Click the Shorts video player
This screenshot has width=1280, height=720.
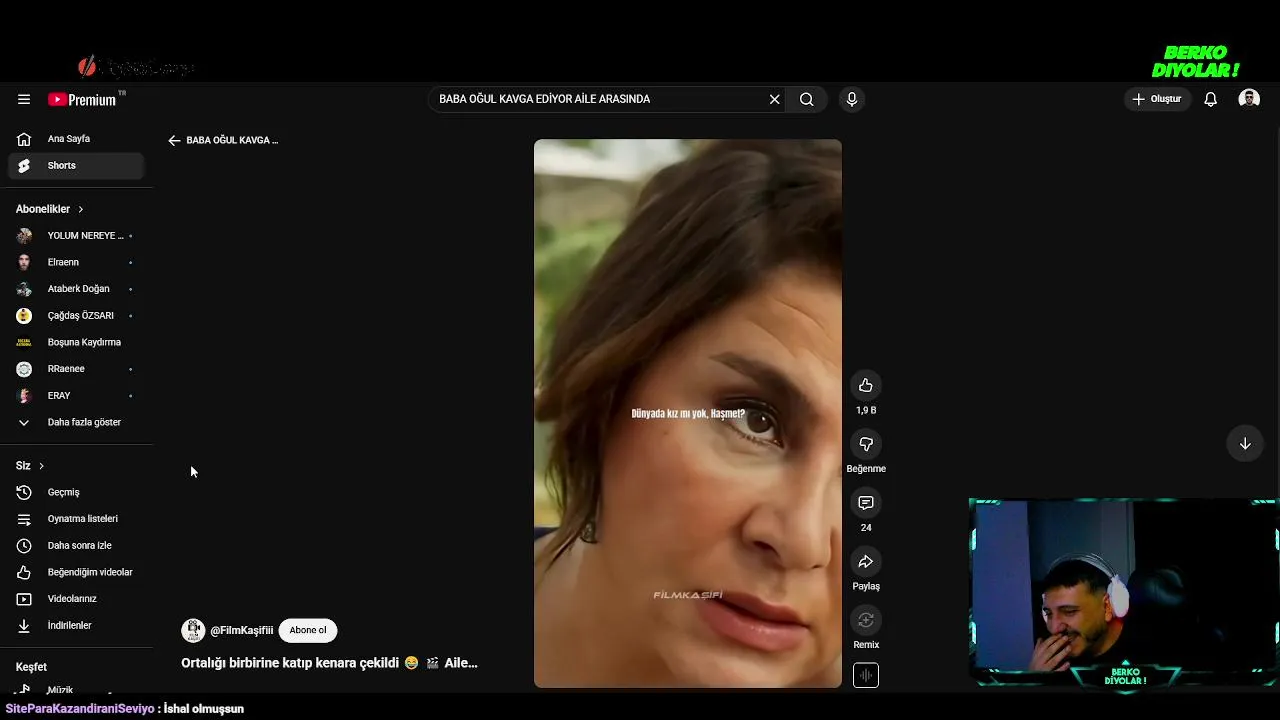click(x=688, y=413)
